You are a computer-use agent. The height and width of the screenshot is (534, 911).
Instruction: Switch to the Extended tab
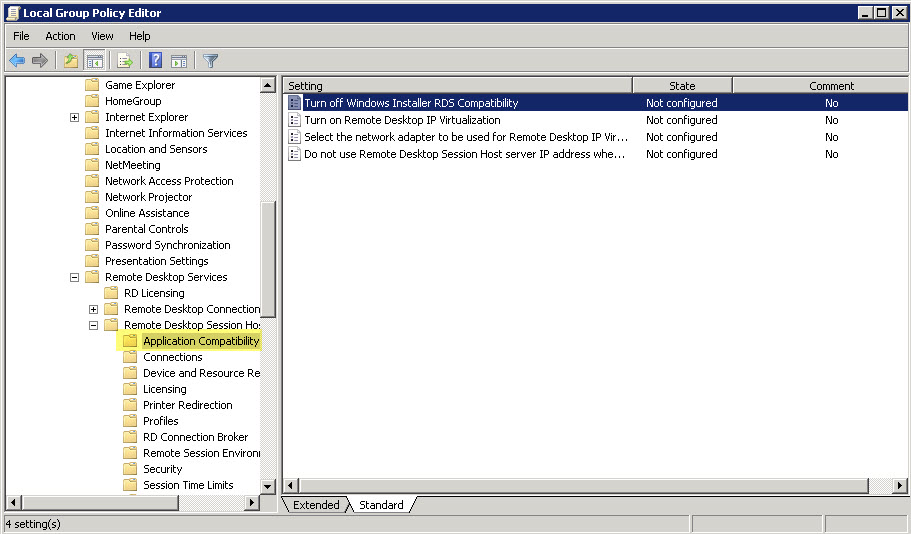tap(316, 505)
